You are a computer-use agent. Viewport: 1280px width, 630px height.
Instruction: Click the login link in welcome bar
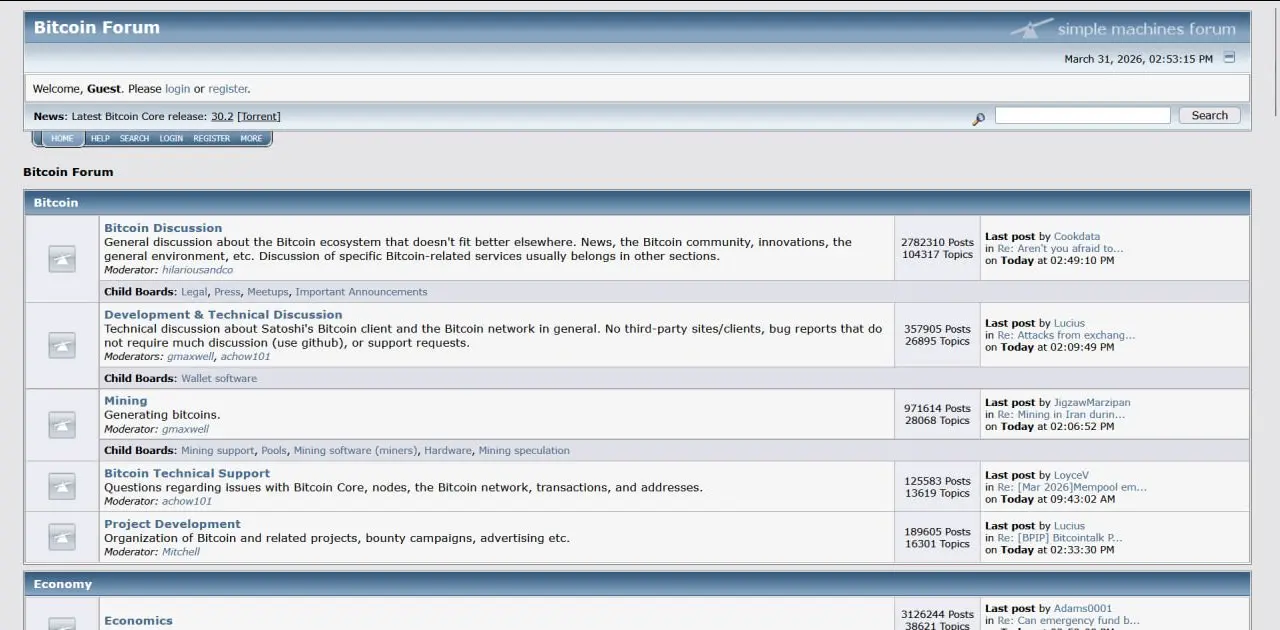tap(177, 89)
